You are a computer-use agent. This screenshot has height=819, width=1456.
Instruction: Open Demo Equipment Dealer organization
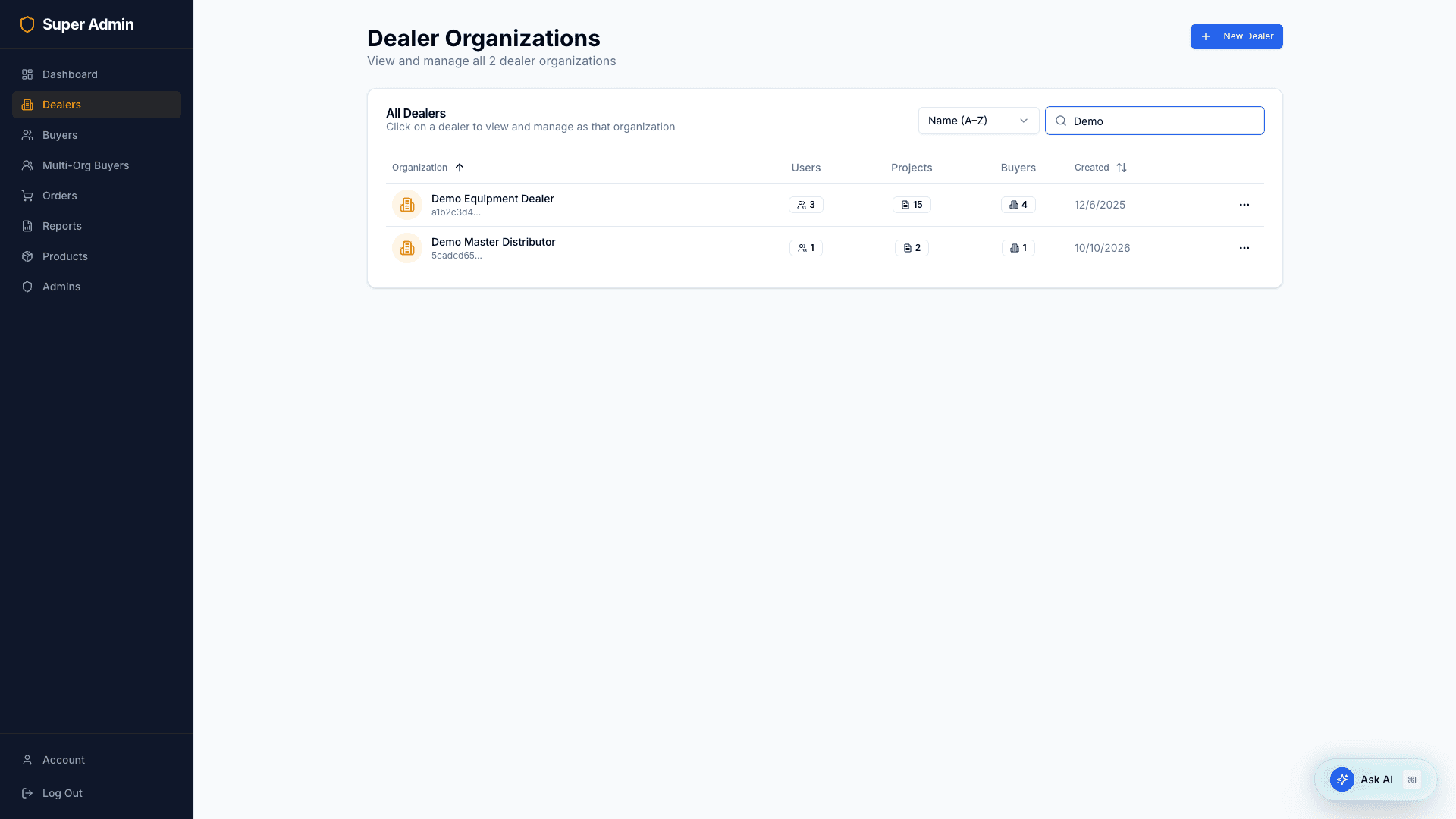click(492, 199)
